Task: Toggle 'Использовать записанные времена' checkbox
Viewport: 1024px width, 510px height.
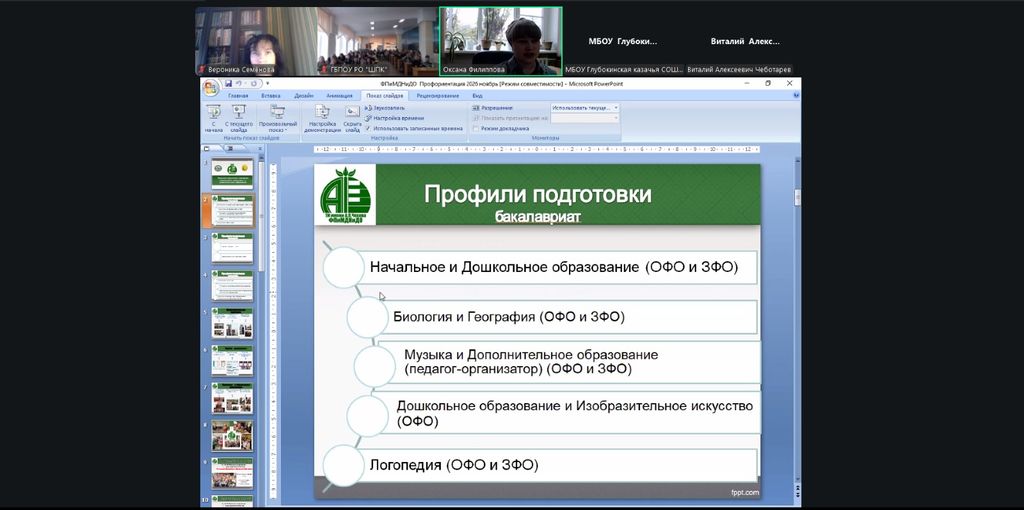Action: [368, 128]
